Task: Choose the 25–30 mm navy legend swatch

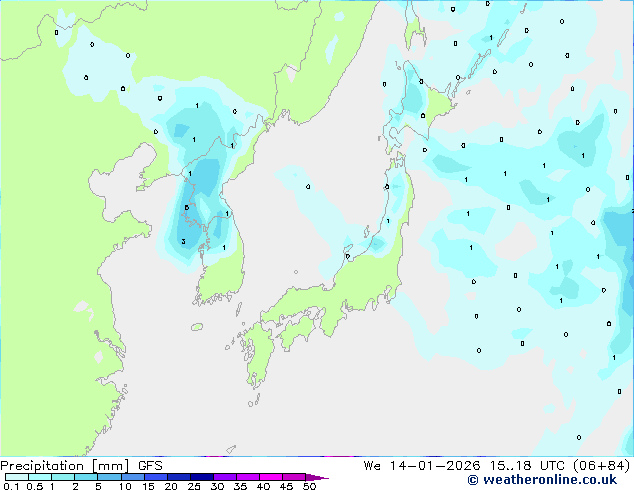Action: 201,477
